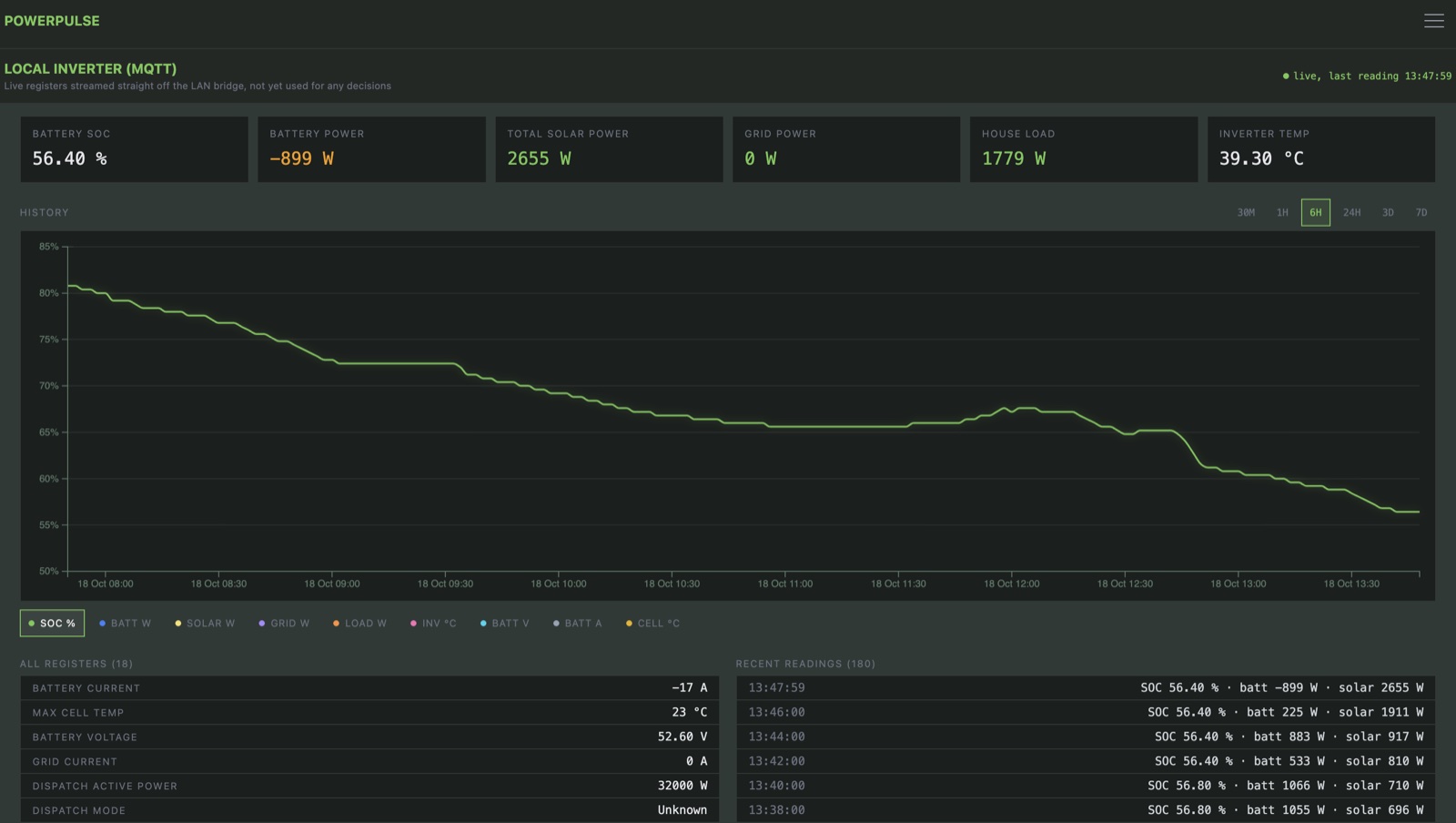Show the CELL °C chart series
Image resolution: width=1456 pixels, height=823 pixels.
[x=653, y=624]
